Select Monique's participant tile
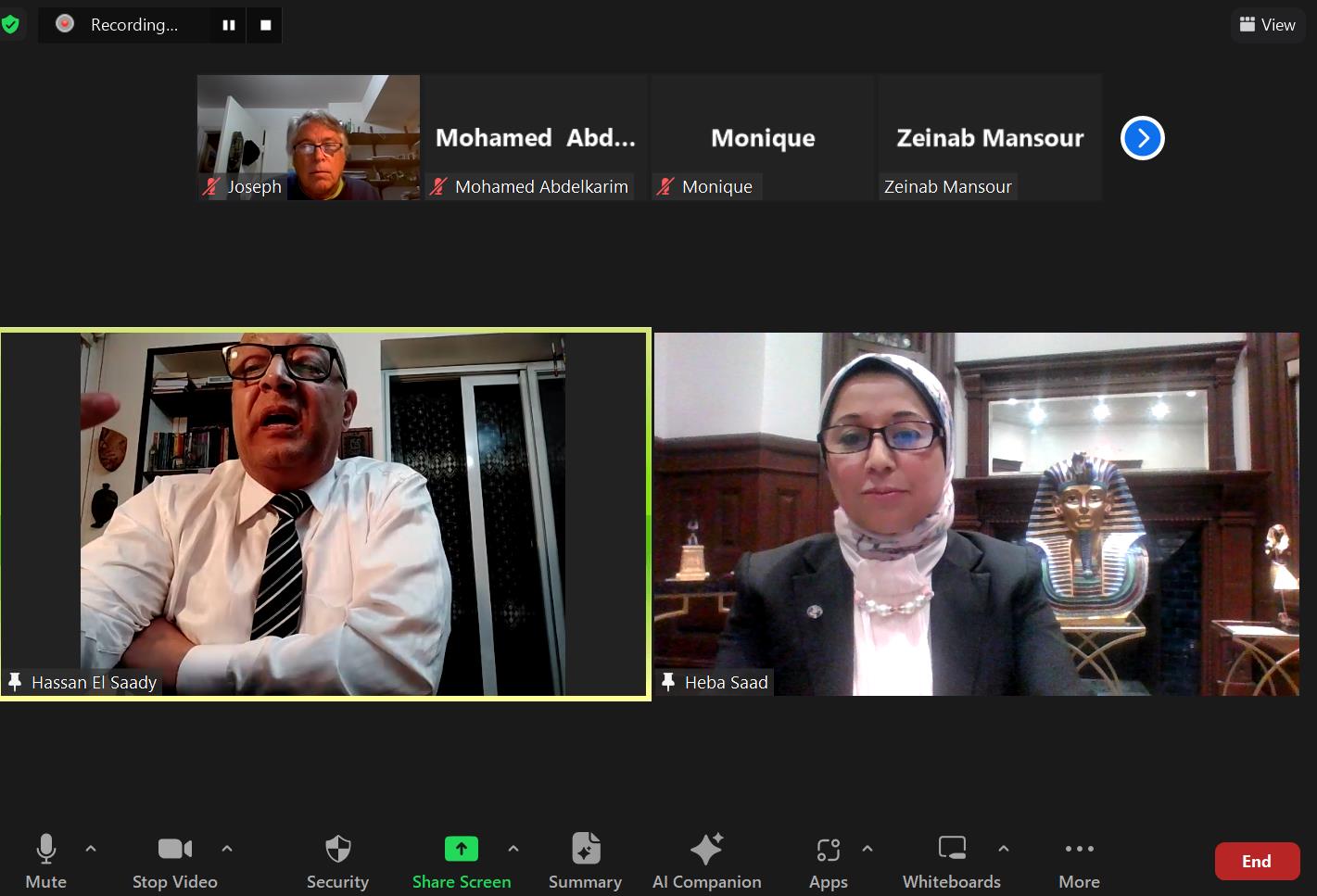1317x896 pixels. coord(763,137)
